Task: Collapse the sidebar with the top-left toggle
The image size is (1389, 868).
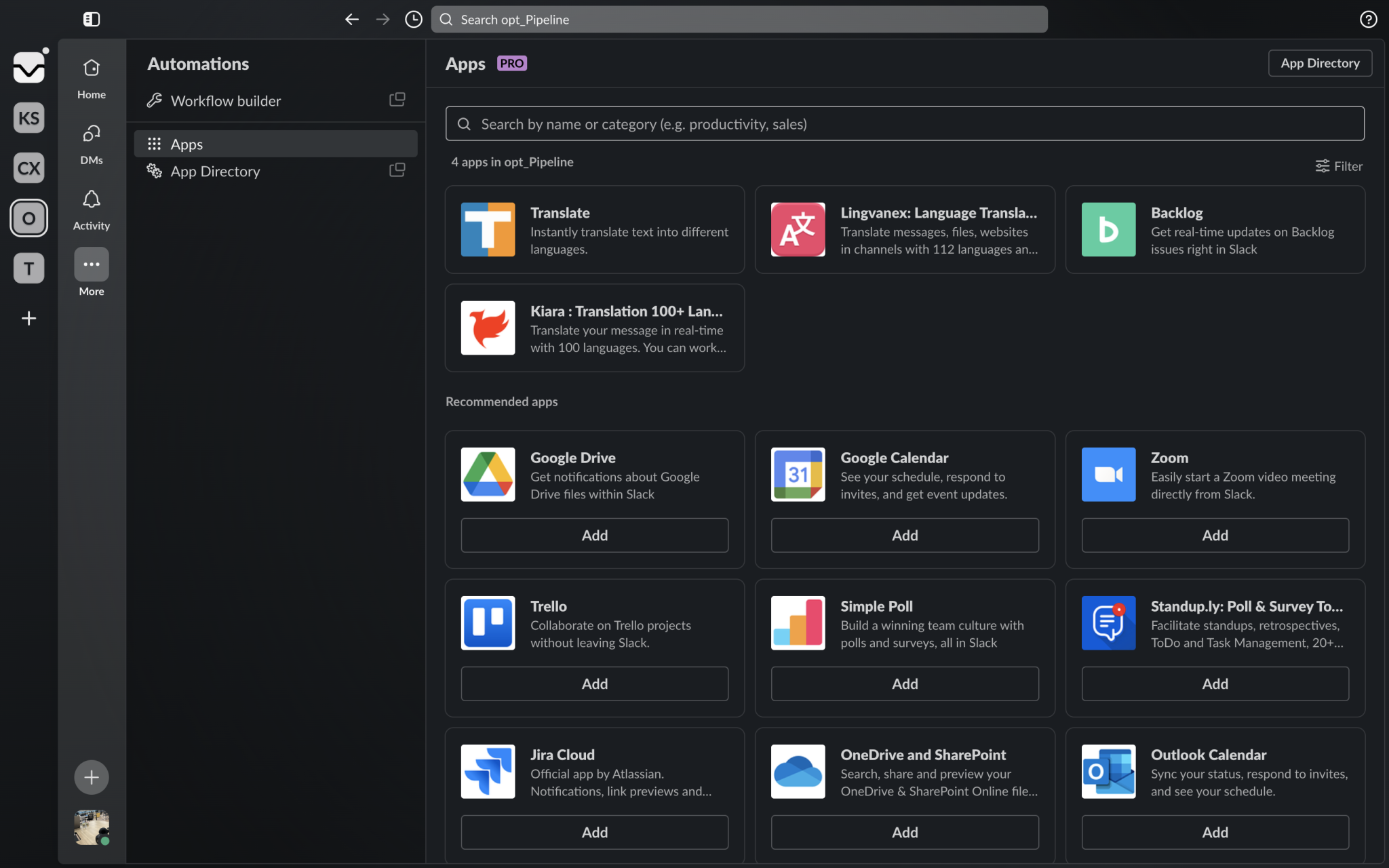Action: click(x=91, y=19)
